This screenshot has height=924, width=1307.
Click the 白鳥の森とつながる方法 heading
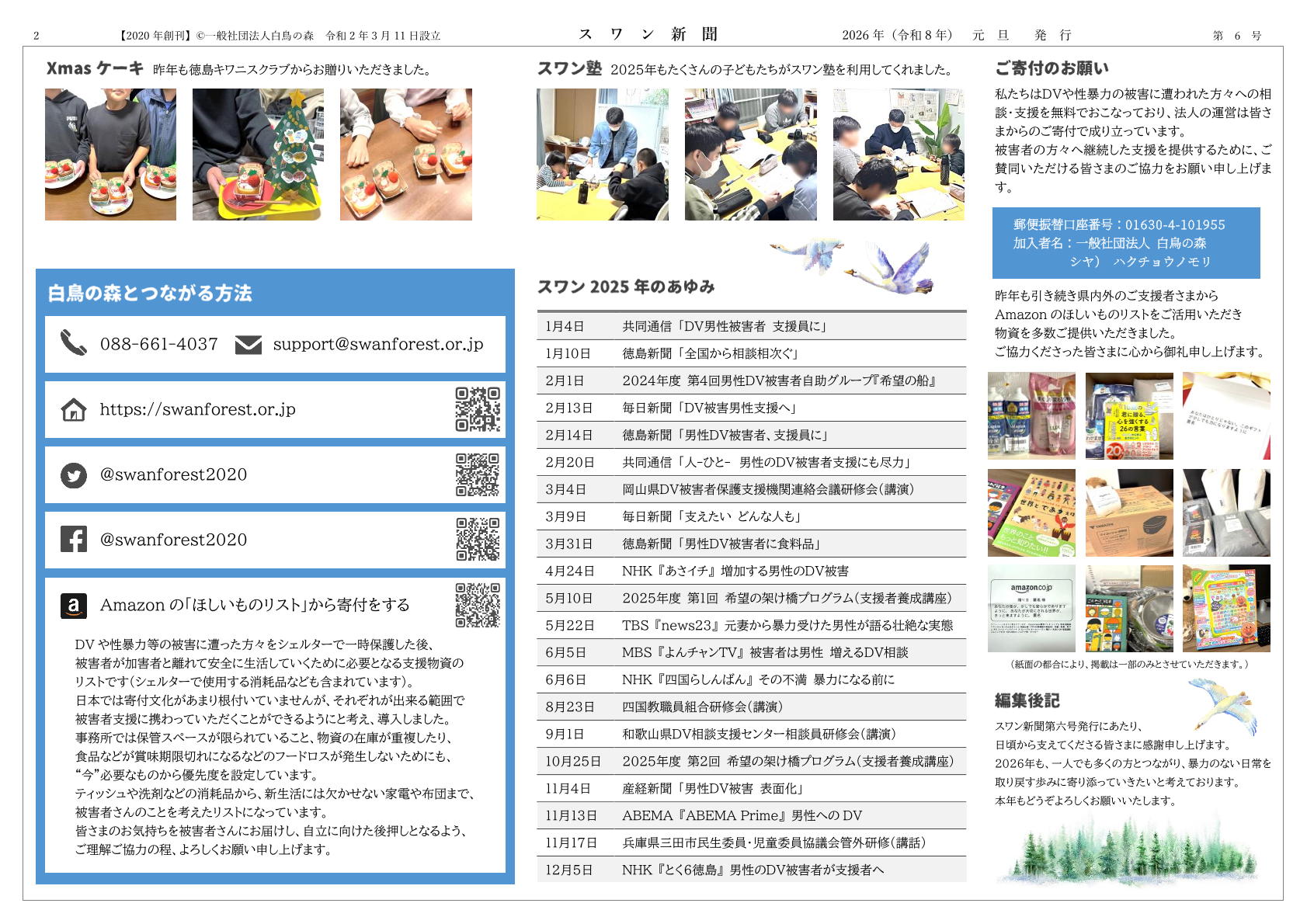click(x=150, y=294)
